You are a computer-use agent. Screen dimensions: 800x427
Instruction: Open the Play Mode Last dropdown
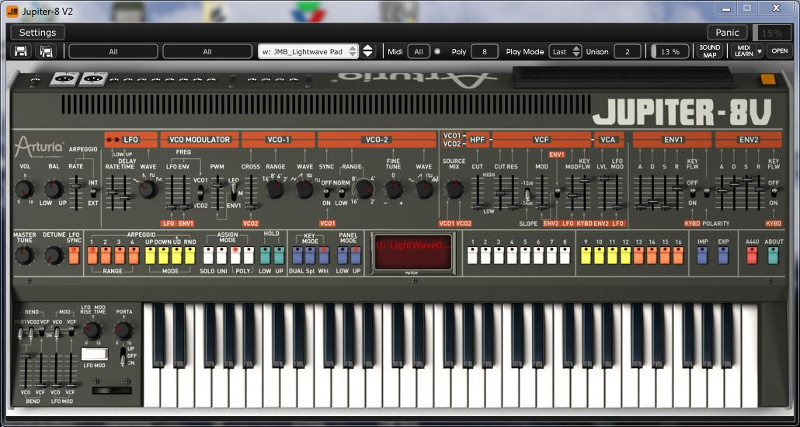pyautogui.click(x=565, y=52)
